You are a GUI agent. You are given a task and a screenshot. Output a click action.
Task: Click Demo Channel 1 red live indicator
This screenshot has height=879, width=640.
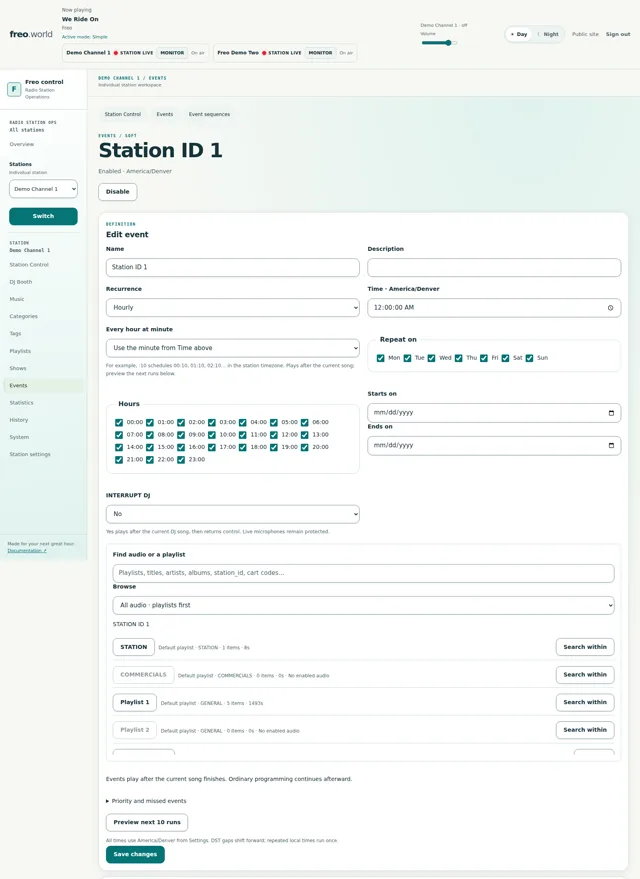(115, 53)
